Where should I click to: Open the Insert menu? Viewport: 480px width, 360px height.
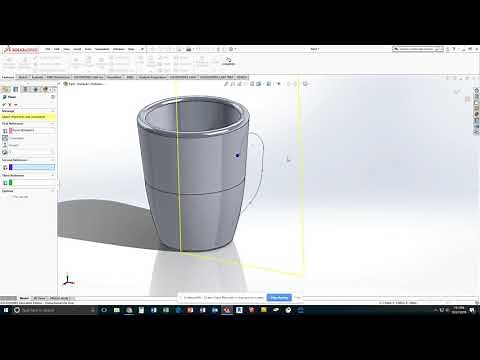77,49
